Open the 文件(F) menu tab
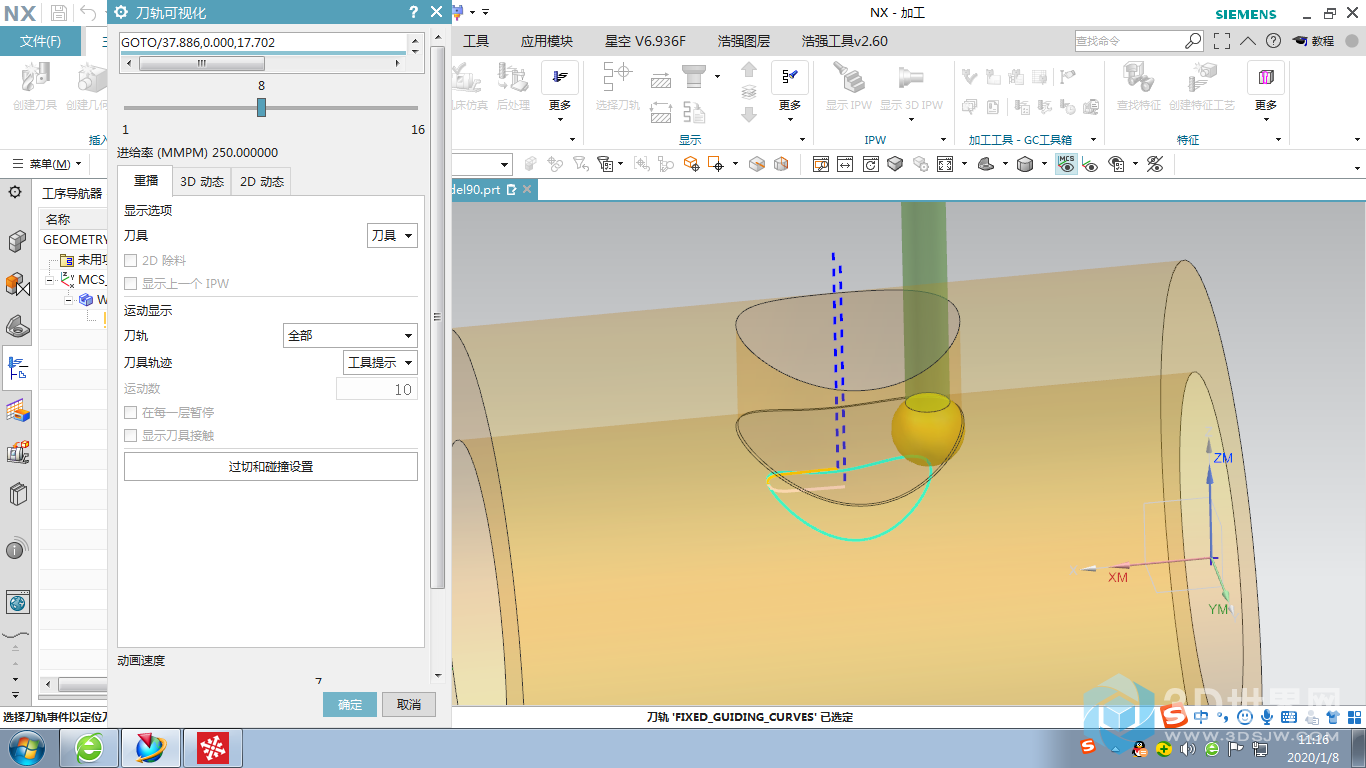The image size is (1366, 768). [41, 41]
